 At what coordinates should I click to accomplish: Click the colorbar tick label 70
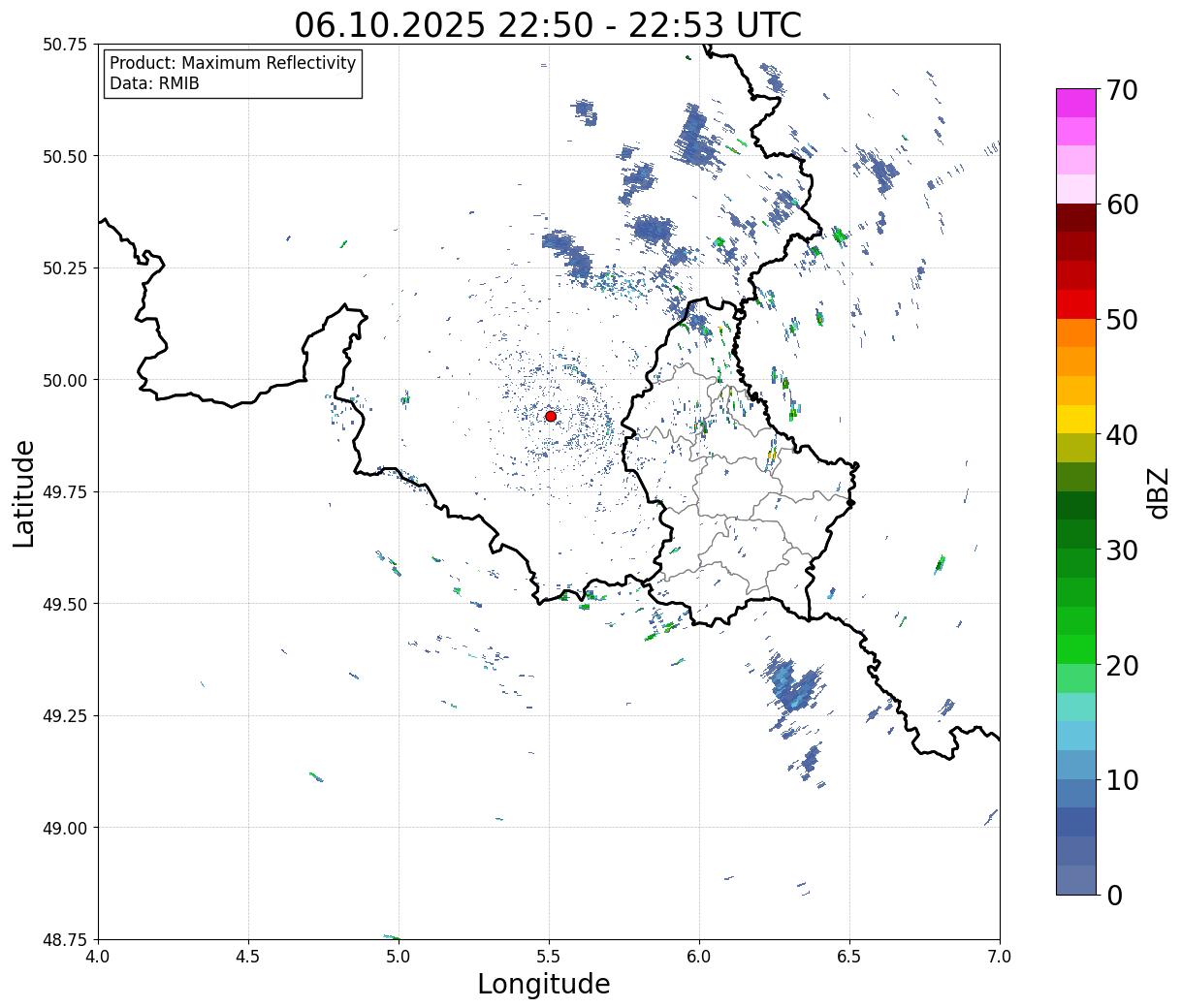(x=1121, y=90)
